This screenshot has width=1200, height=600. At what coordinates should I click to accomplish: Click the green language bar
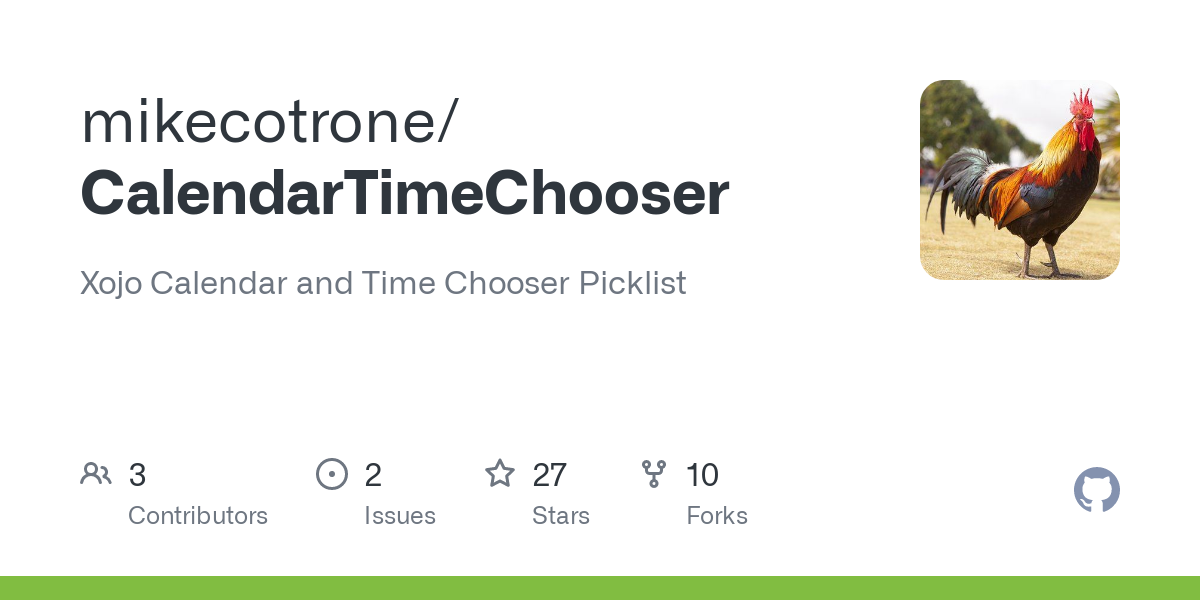point(600,588)
